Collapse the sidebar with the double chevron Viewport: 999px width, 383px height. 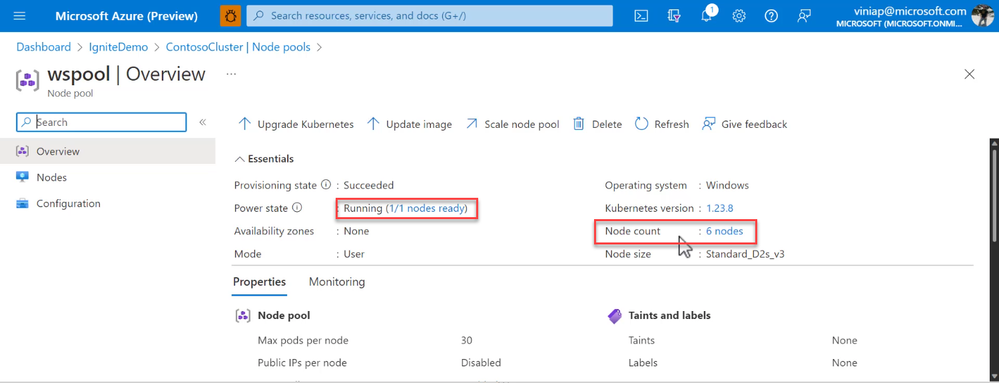point(203,122)
